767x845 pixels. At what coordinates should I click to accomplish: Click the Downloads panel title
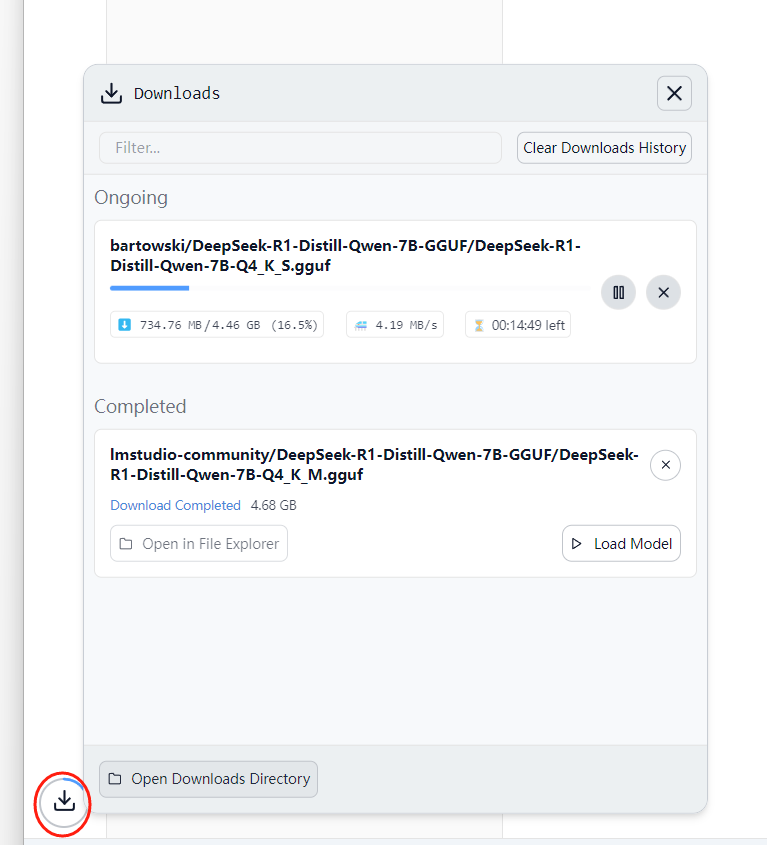(177, 94)
